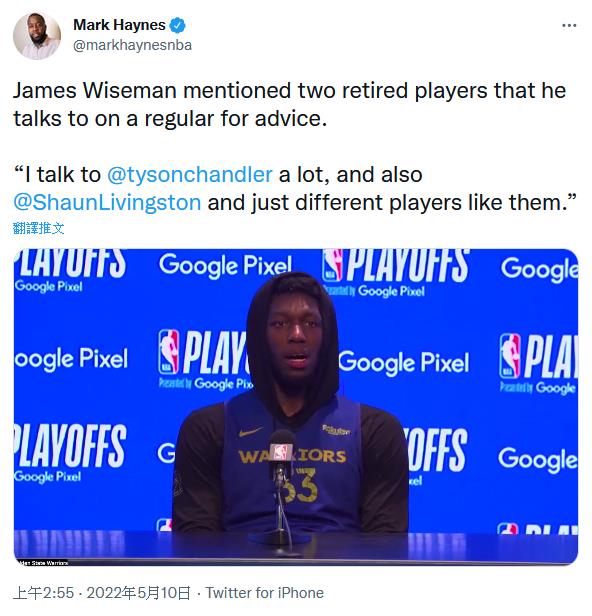Viewport: 592px width, 616px height.
Task: Open the @tysonchandler mention
Action: point(190,174)
